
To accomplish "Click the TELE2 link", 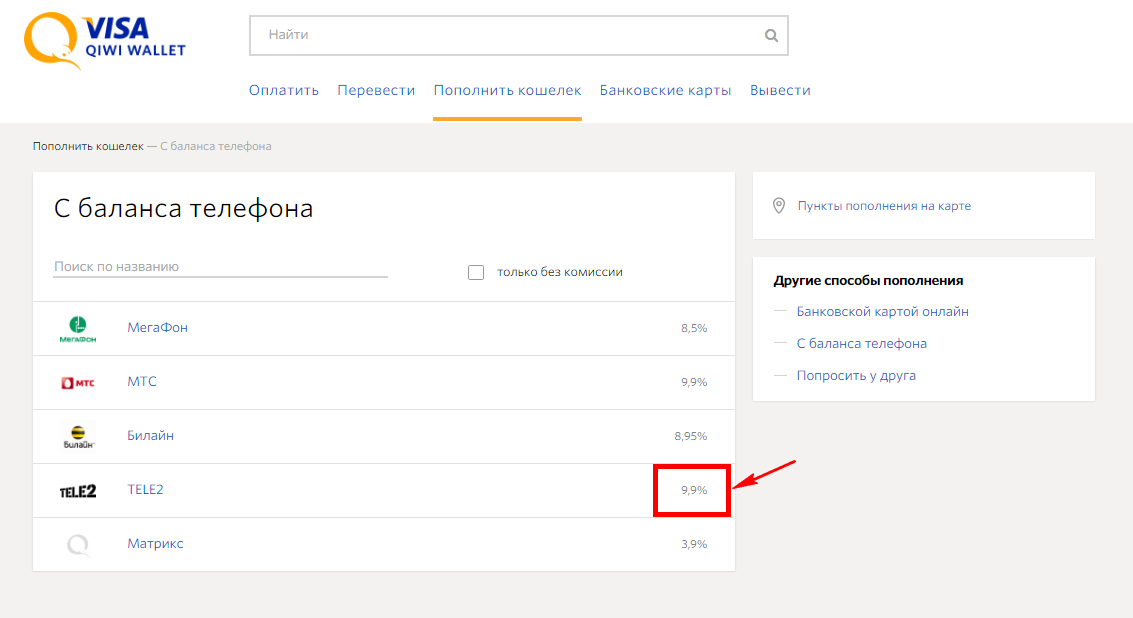I will pos(145,489).
